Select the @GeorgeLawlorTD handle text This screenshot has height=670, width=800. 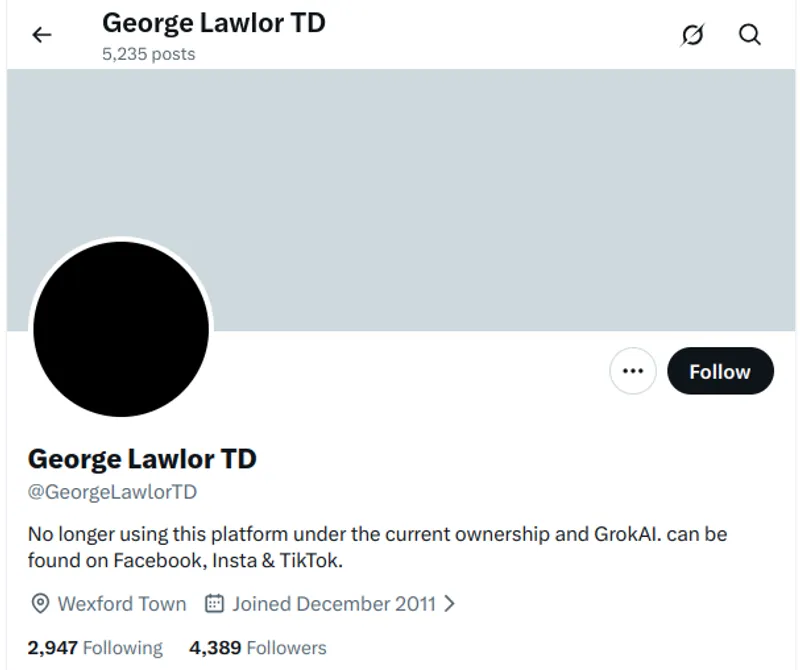tap(112, 491)
